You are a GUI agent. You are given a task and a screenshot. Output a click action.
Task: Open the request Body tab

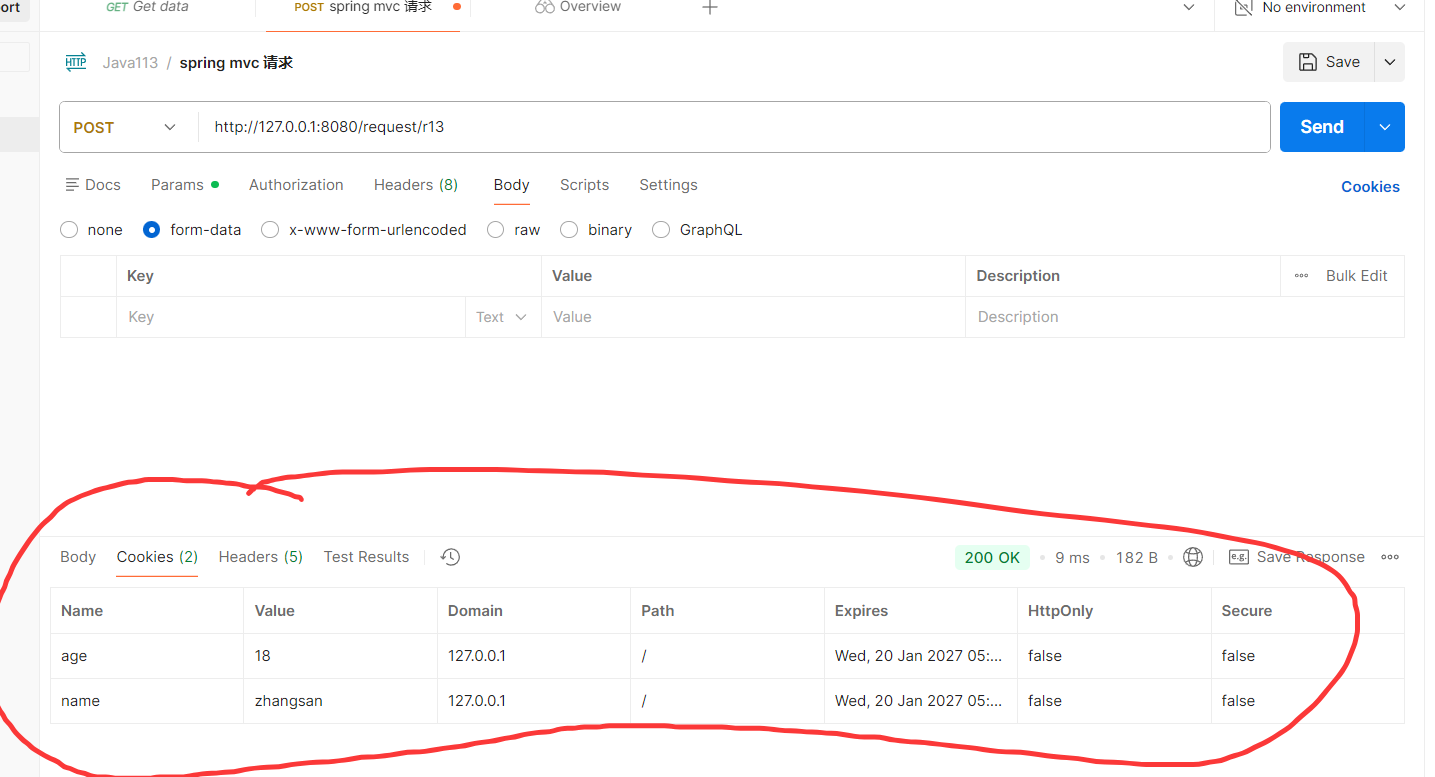tap(511, 185)
